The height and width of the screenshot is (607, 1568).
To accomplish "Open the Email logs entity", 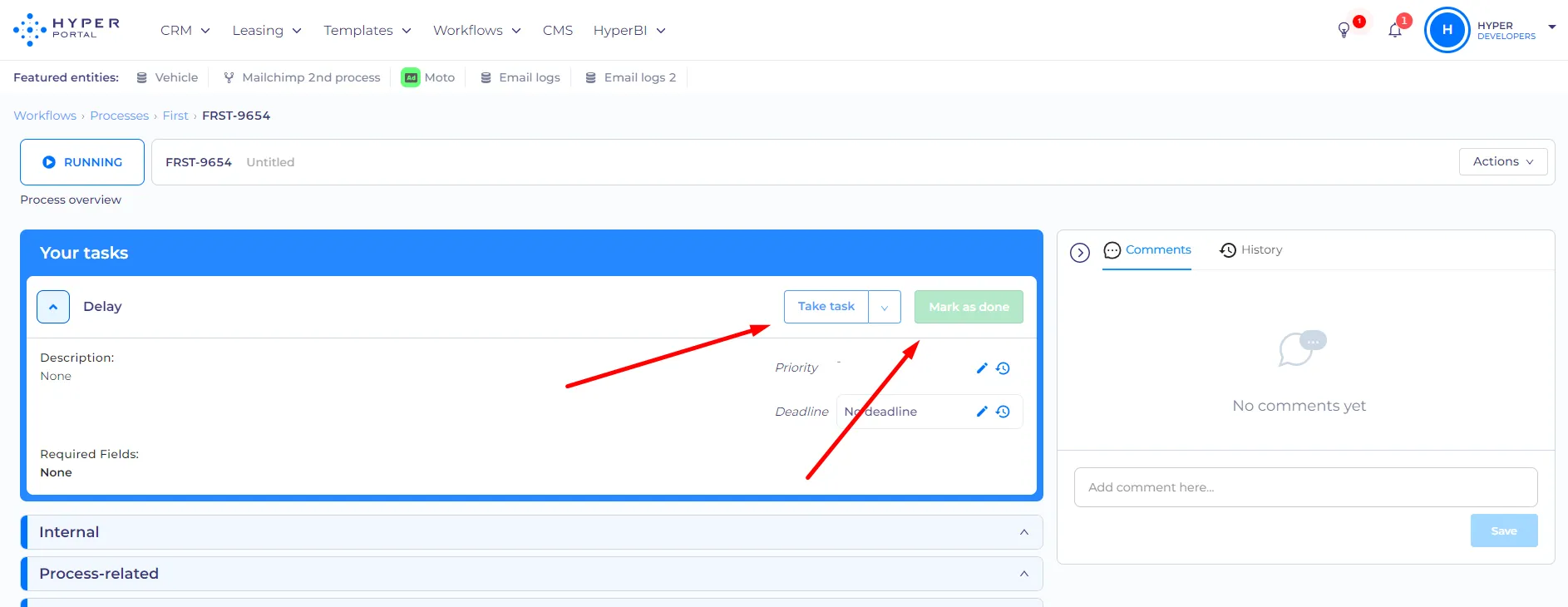I will (520, 77).
